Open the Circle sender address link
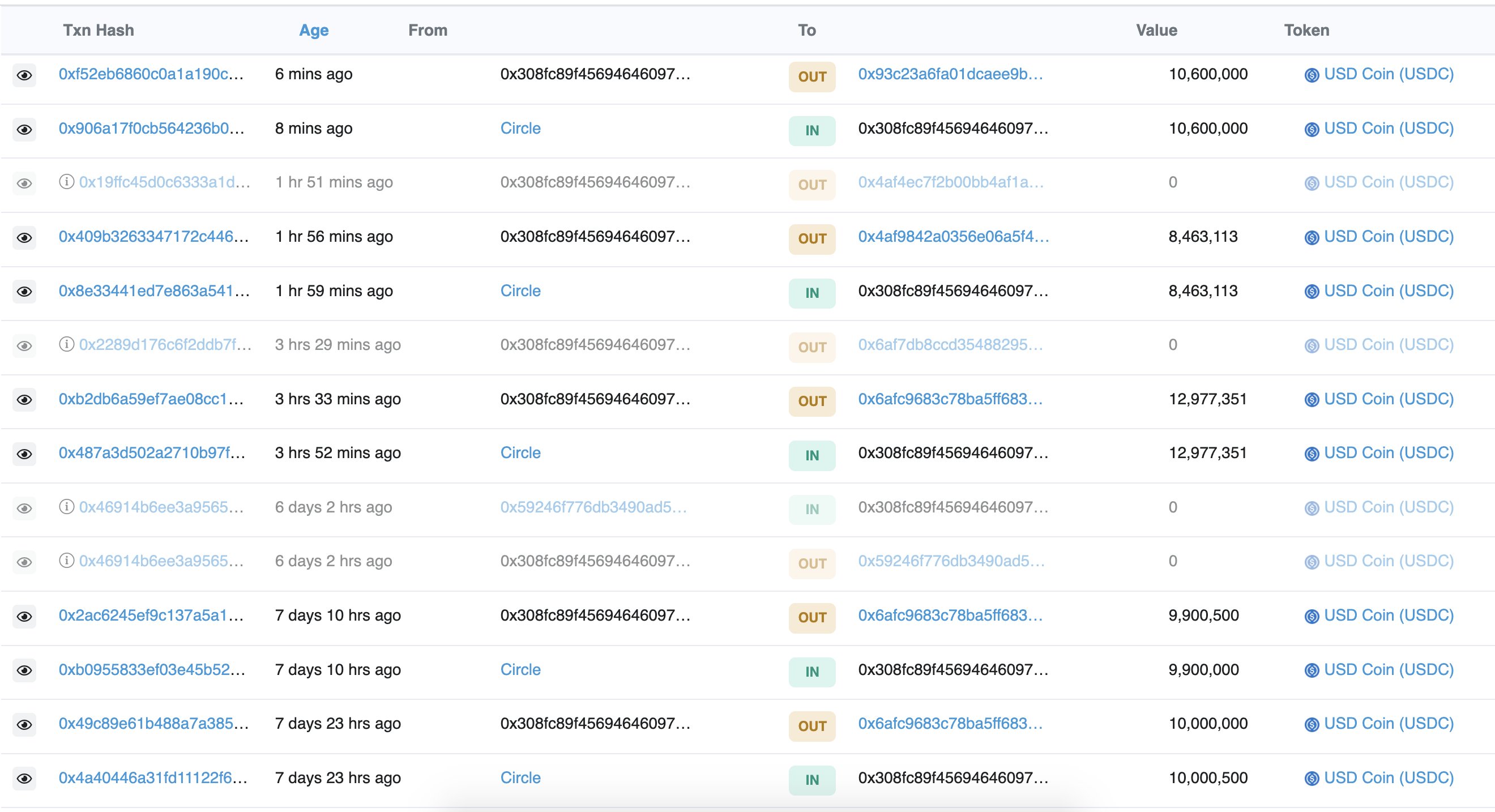 coord(520,129)
